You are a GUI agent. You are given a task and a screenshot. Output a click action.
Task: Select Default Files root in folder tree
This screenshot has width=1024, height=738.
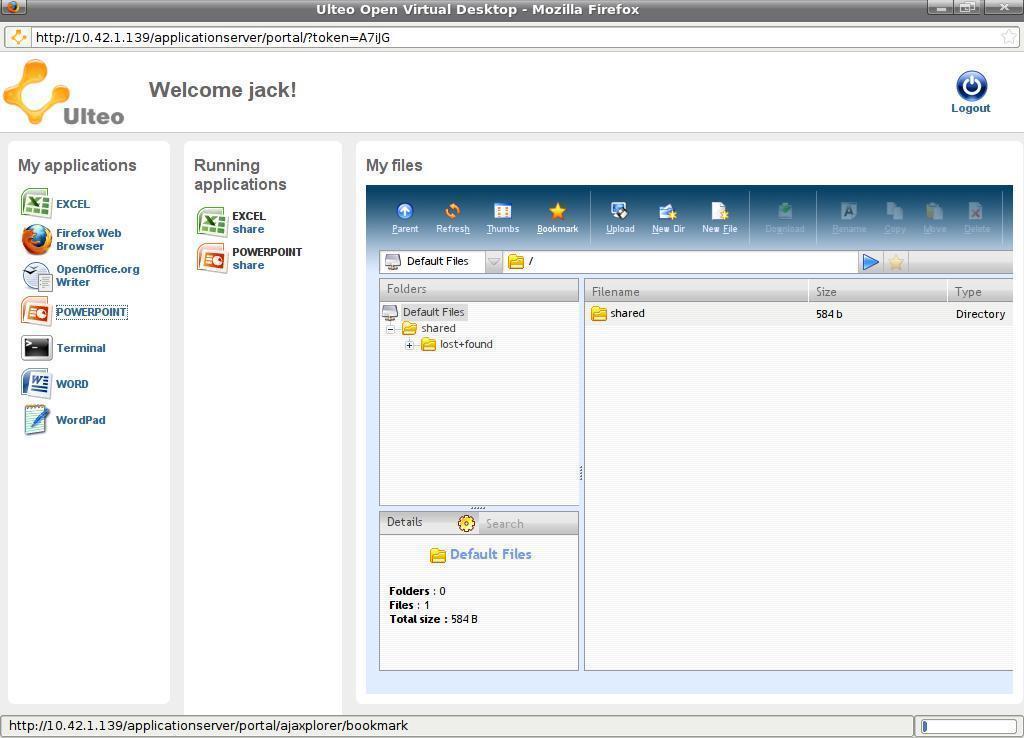point(433,312)
